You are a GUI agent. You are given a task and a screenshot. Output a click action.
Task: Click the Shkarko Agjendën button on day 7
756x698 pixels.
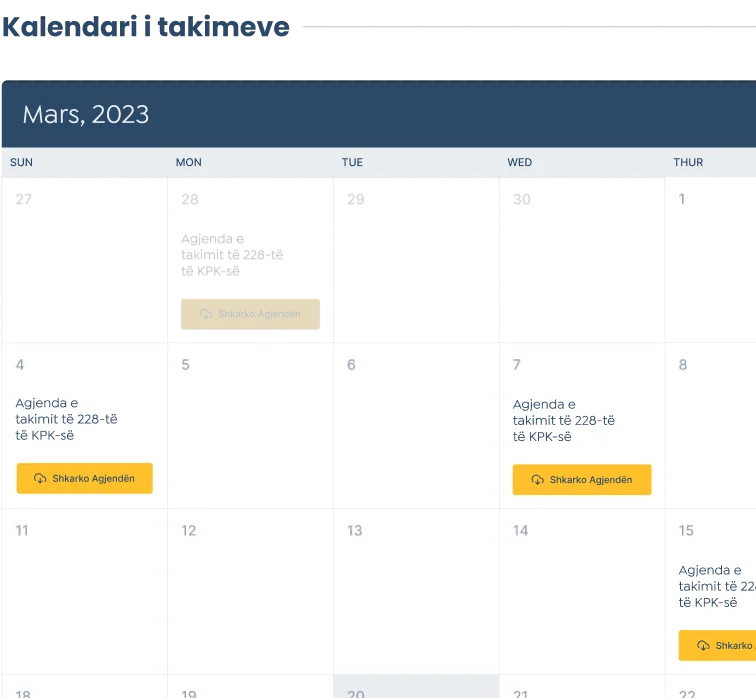(582, 480)
